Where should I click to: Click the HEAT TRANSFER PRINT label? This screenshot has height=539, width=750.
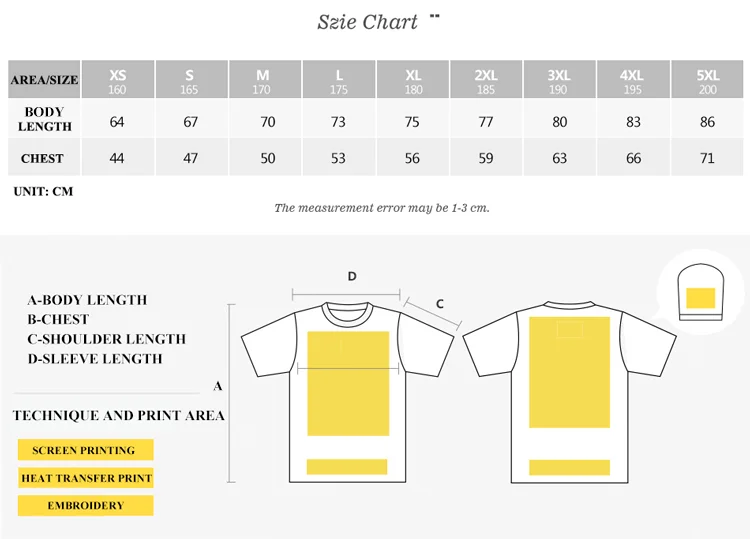[86, 478]
